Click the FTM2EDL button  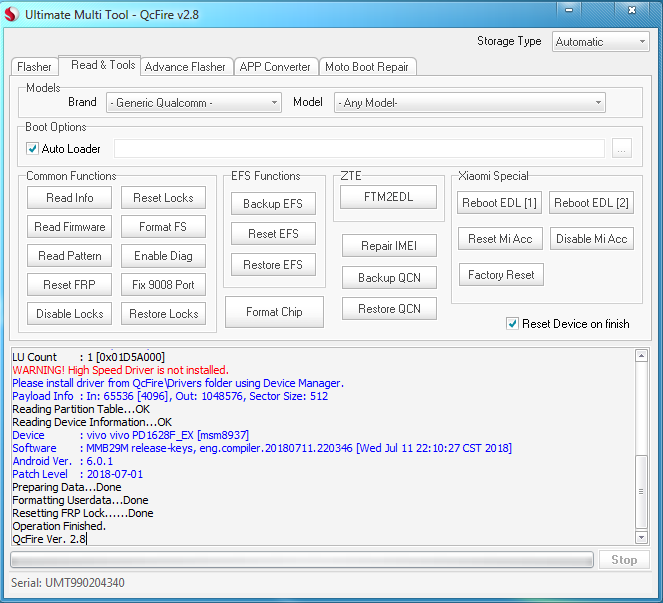[x=389, y=197]
